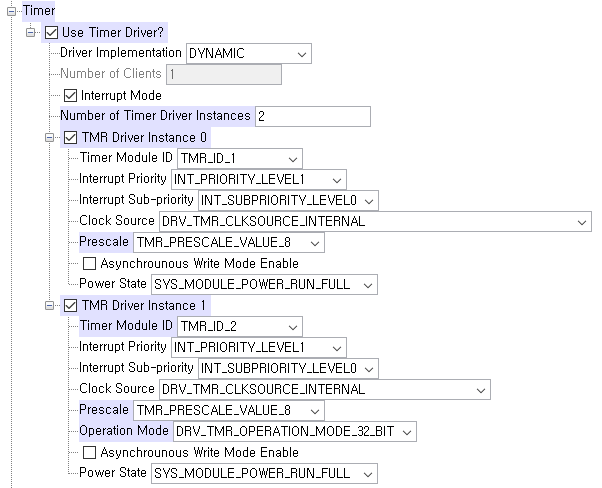602x488 pixels.
Task: Enable Asynchronous Write Mode for Instance 1
Action: (x=89, y=452)
